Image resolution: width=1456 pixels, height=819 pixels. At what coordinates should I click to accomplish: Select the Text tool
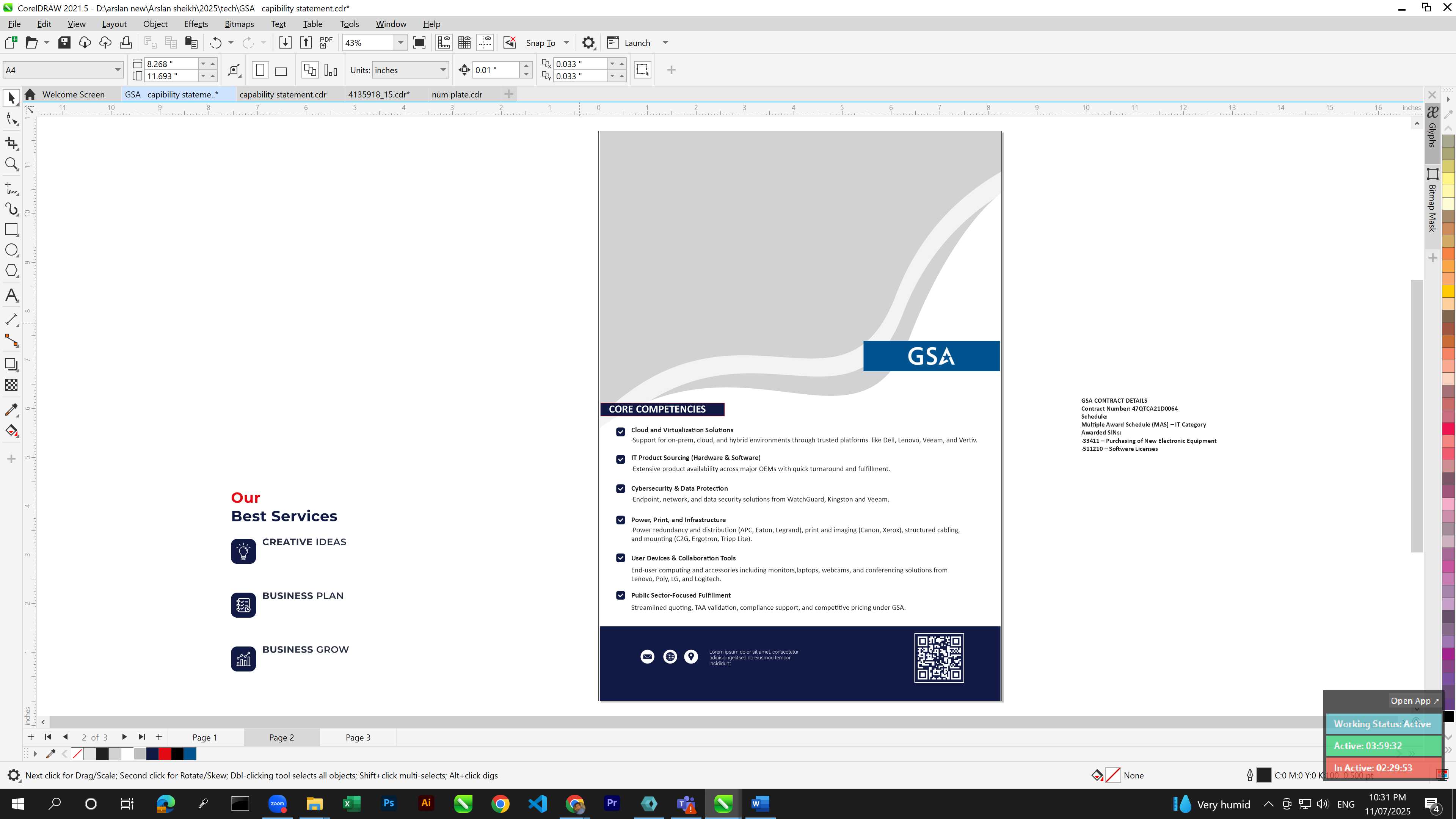(x=11, y=295)
